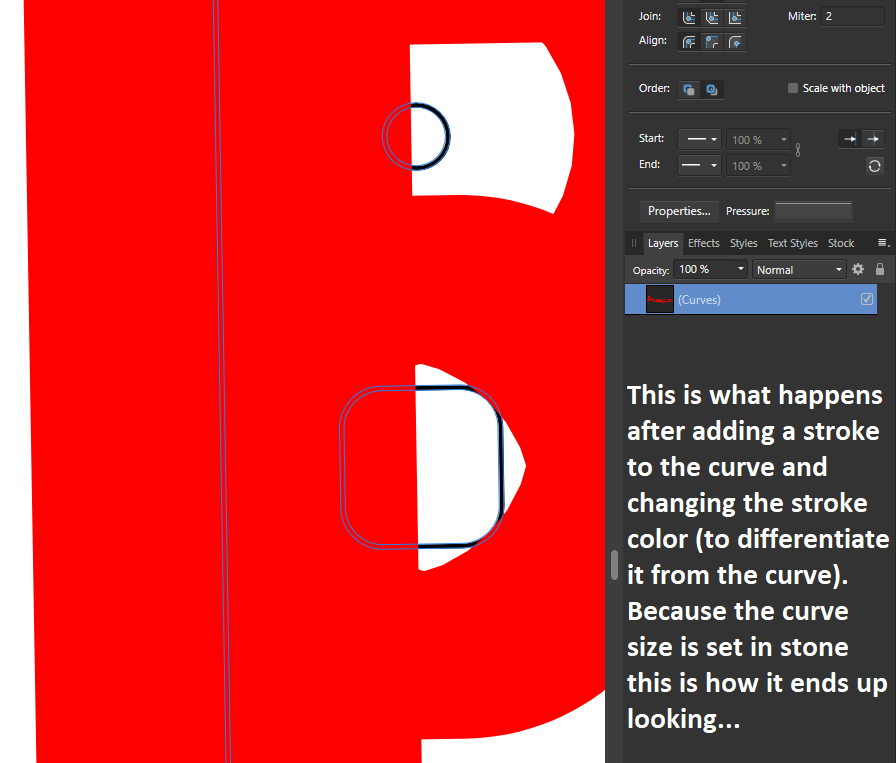Select the round join icon
Image resolution: width=896 pixels, height=763 pixels.
point(689,18)
